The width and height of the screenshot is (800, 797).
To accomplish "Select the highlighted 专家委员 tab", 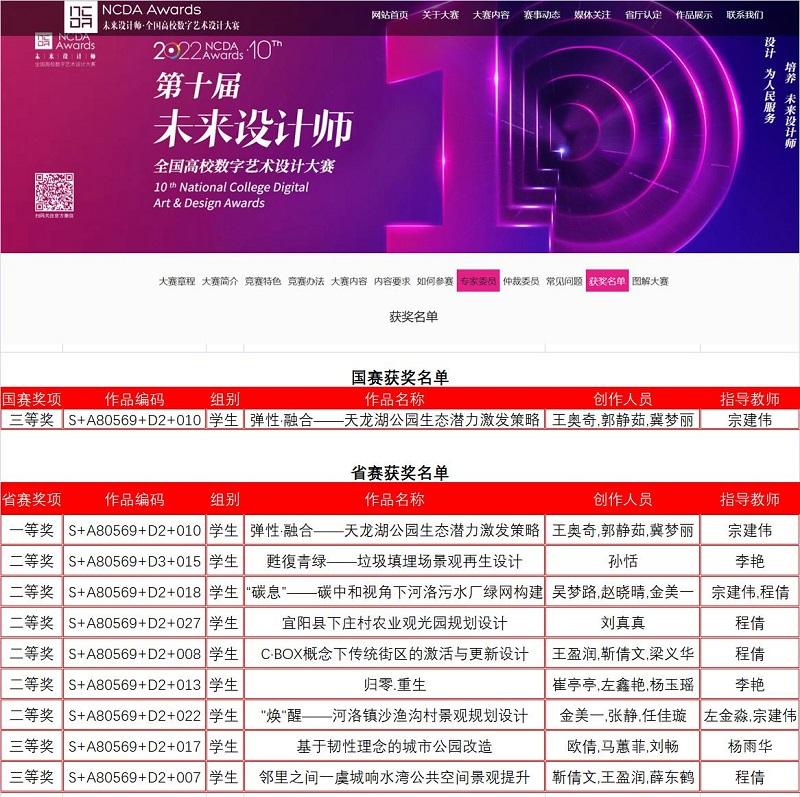I will pos(478,282).
